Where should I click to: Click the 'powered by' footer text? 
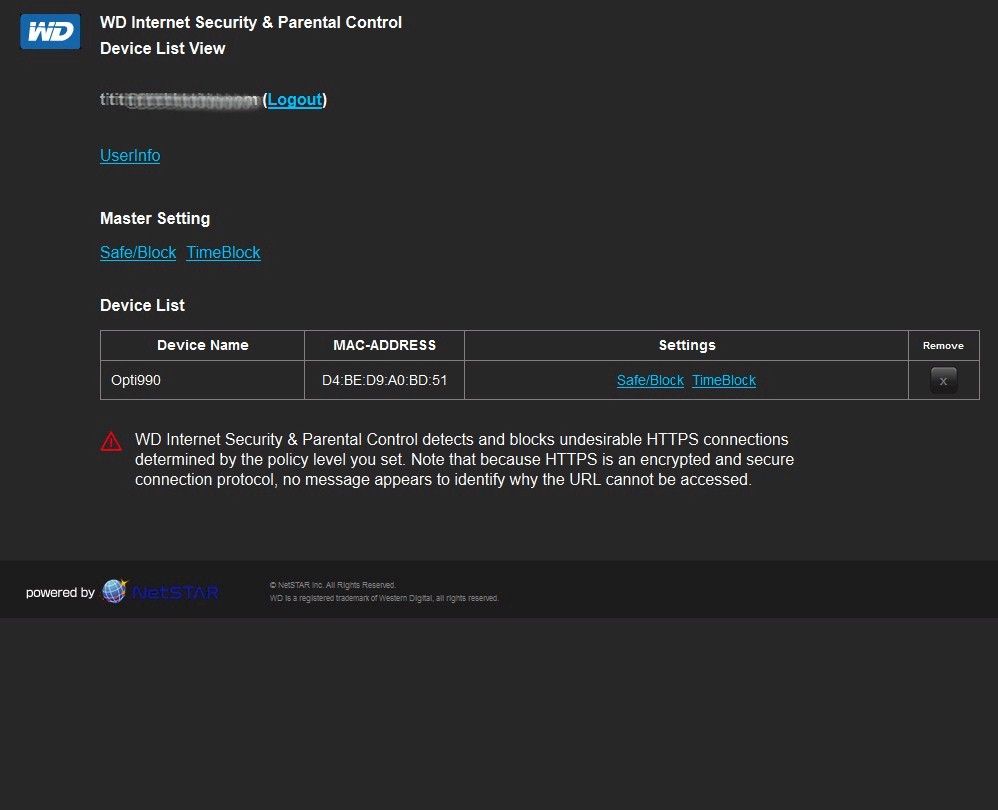click(x=60, y=592)
